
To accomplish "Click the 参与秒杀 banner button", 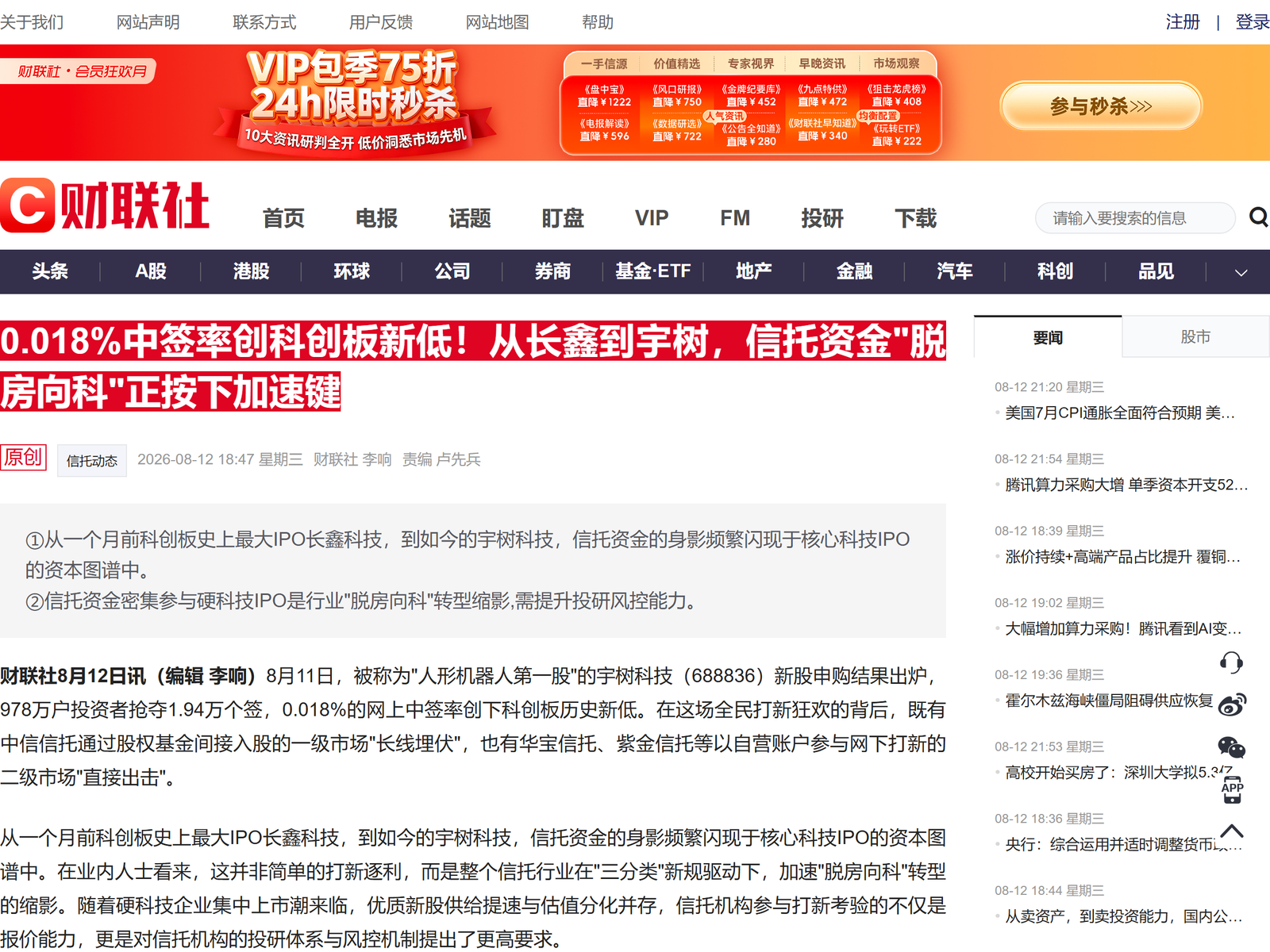I will click(x=1101, y=106).
